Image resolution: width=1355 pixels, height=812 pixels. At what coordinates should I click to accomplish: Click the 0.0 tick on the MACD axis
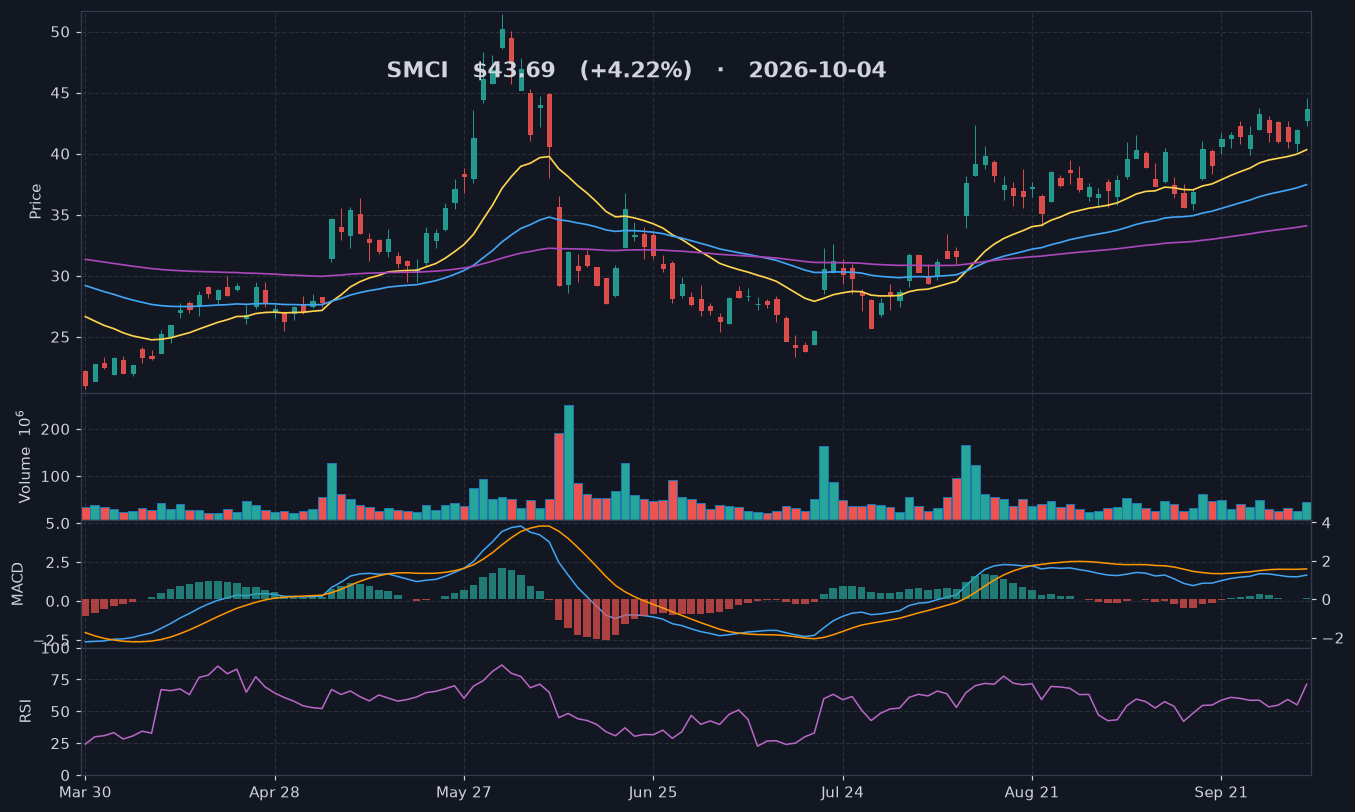click(56, 602)
